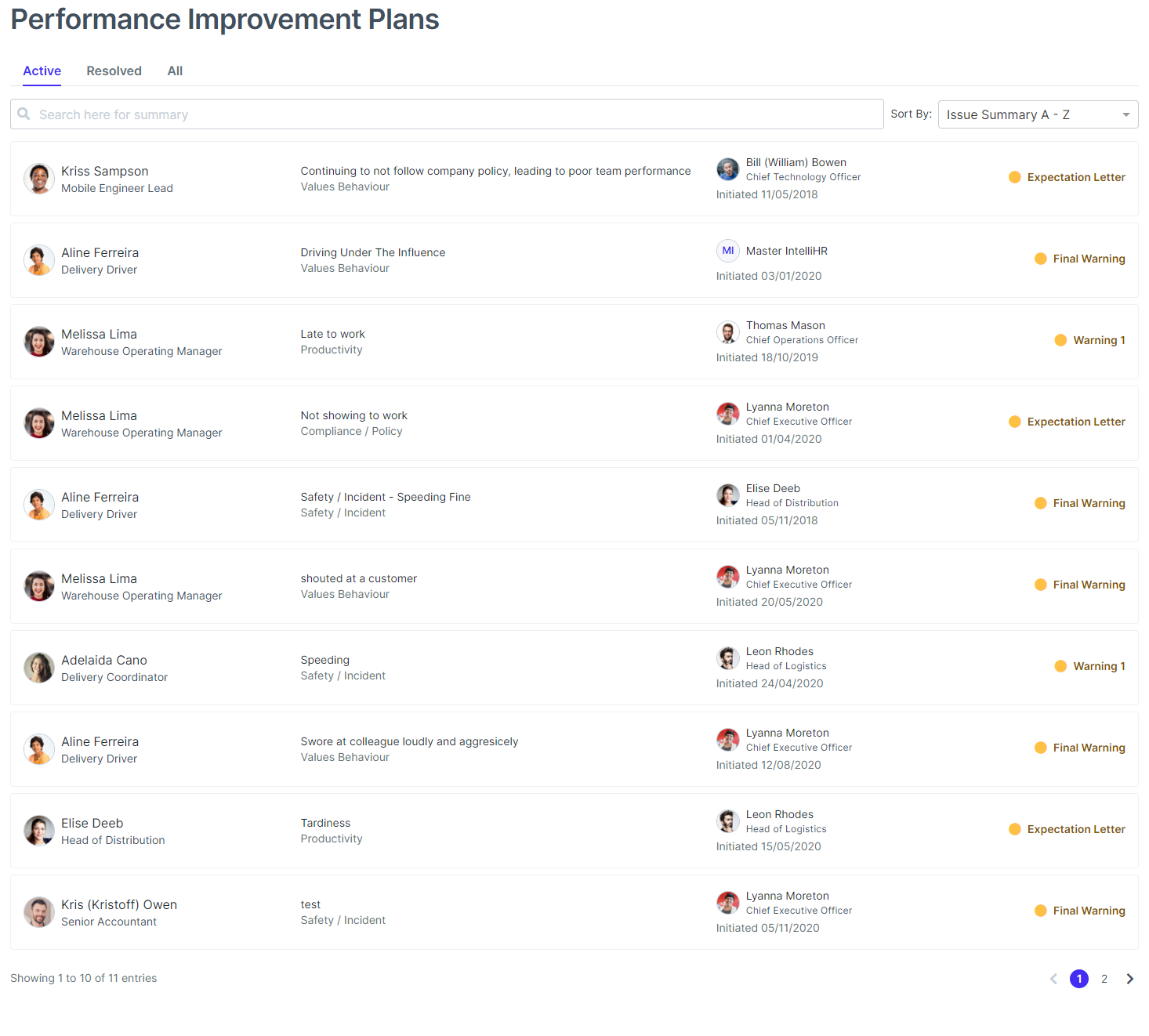Click the previous-page chevron arrow
The width and height of the screenshot is (1149, 1036).
click(x=1053, y=979)
